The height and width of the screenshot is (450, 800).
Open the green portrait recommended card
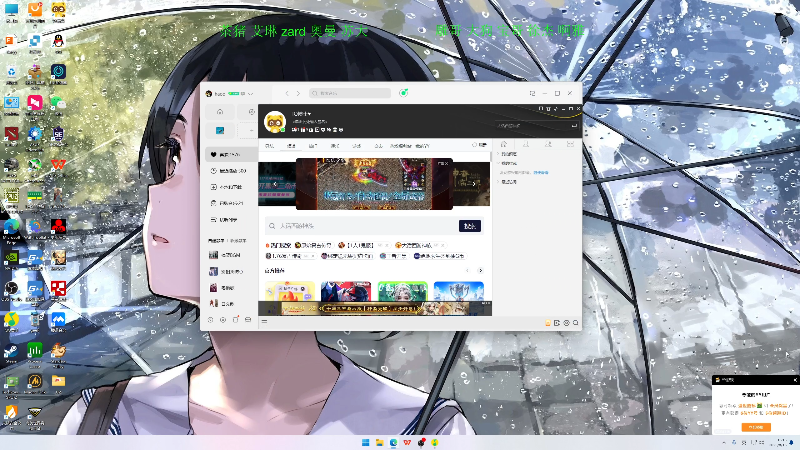point(403,290)
